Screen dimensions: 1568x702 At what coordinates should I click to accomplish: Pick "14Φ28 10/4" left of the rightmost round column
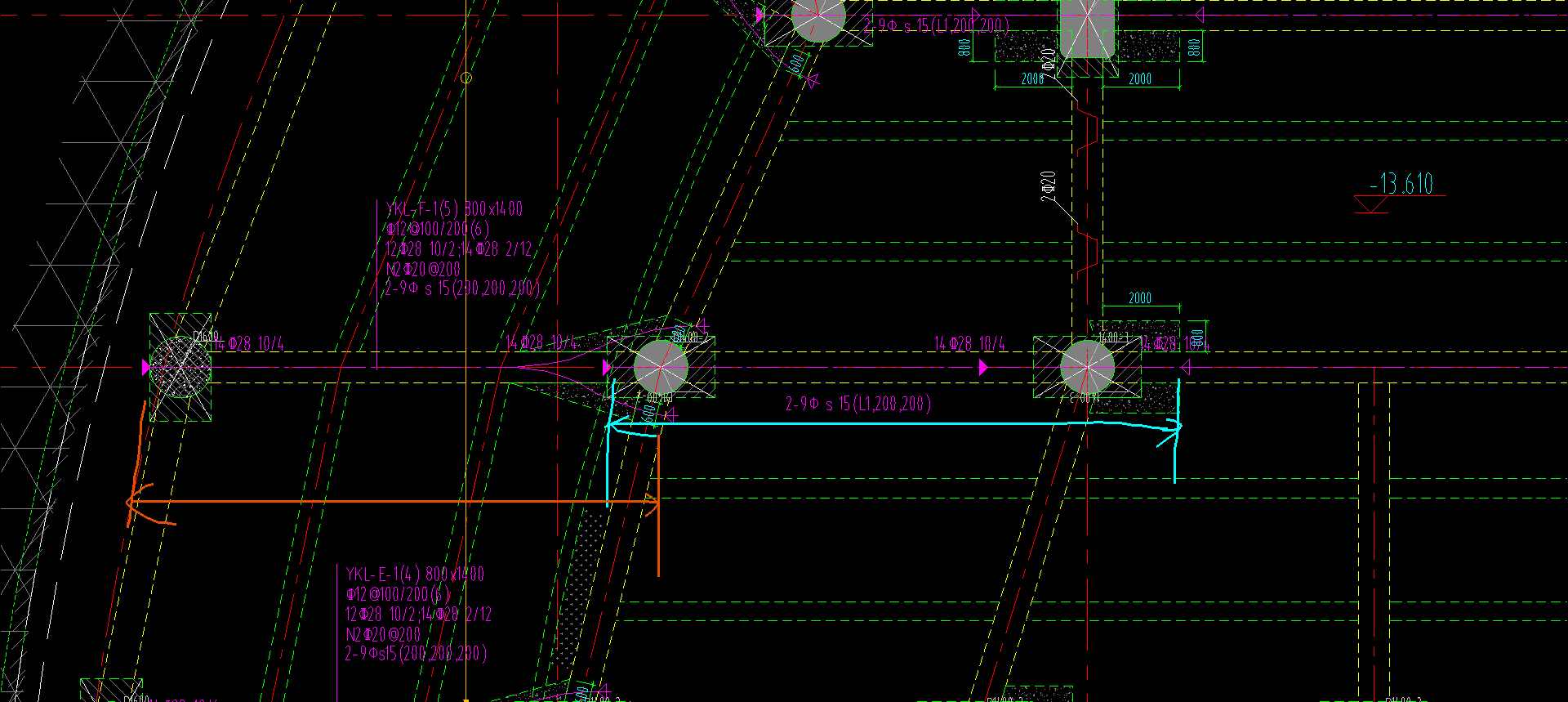[x=970, y=344]
